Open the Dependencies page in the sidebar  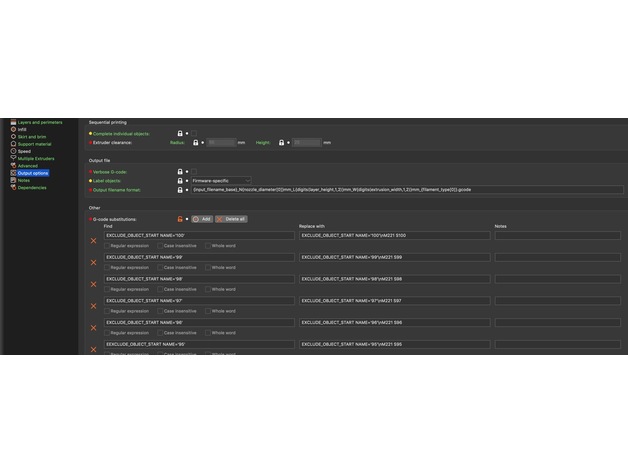coord(32,187)
